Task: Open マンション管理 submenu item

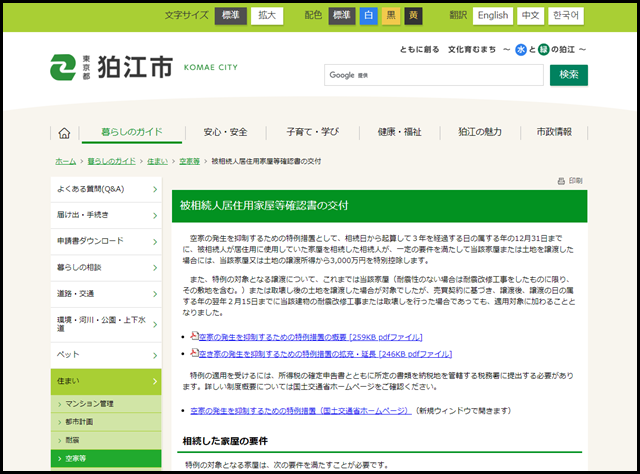Action: point(106,404)
